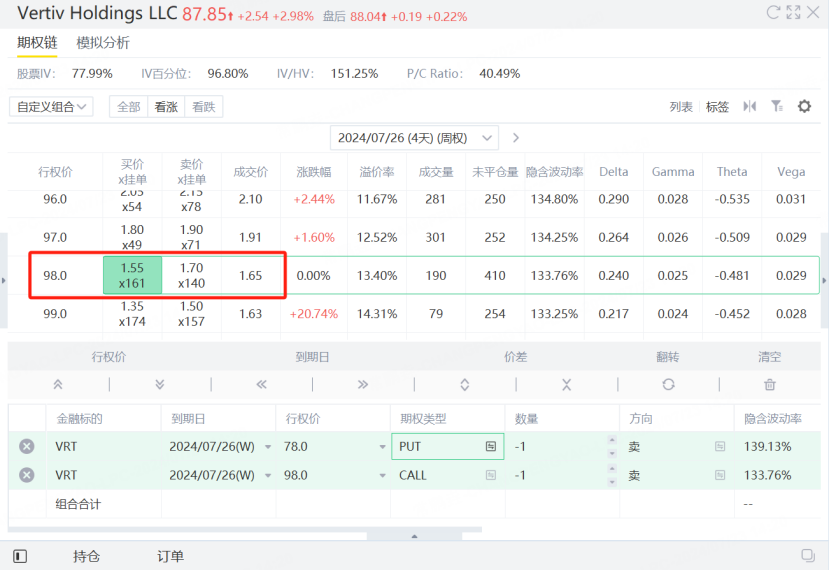
Task: Show 全部 options filter
Action: pos(129,107)
